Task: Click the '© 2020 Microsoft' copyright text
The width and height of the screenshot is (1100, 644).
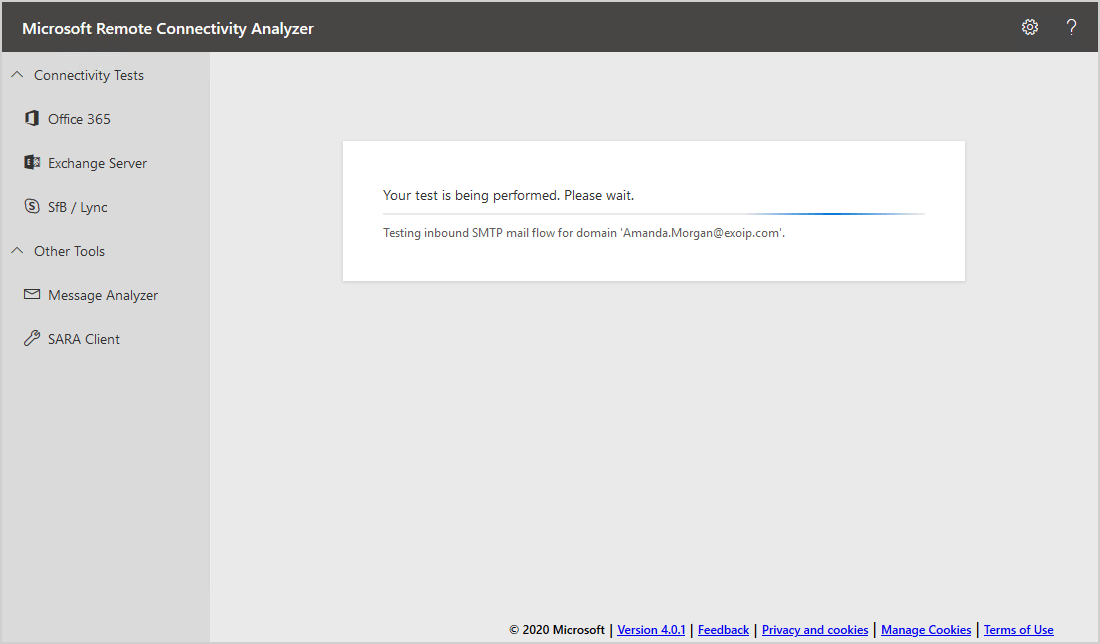Action: tap(557, 630)
